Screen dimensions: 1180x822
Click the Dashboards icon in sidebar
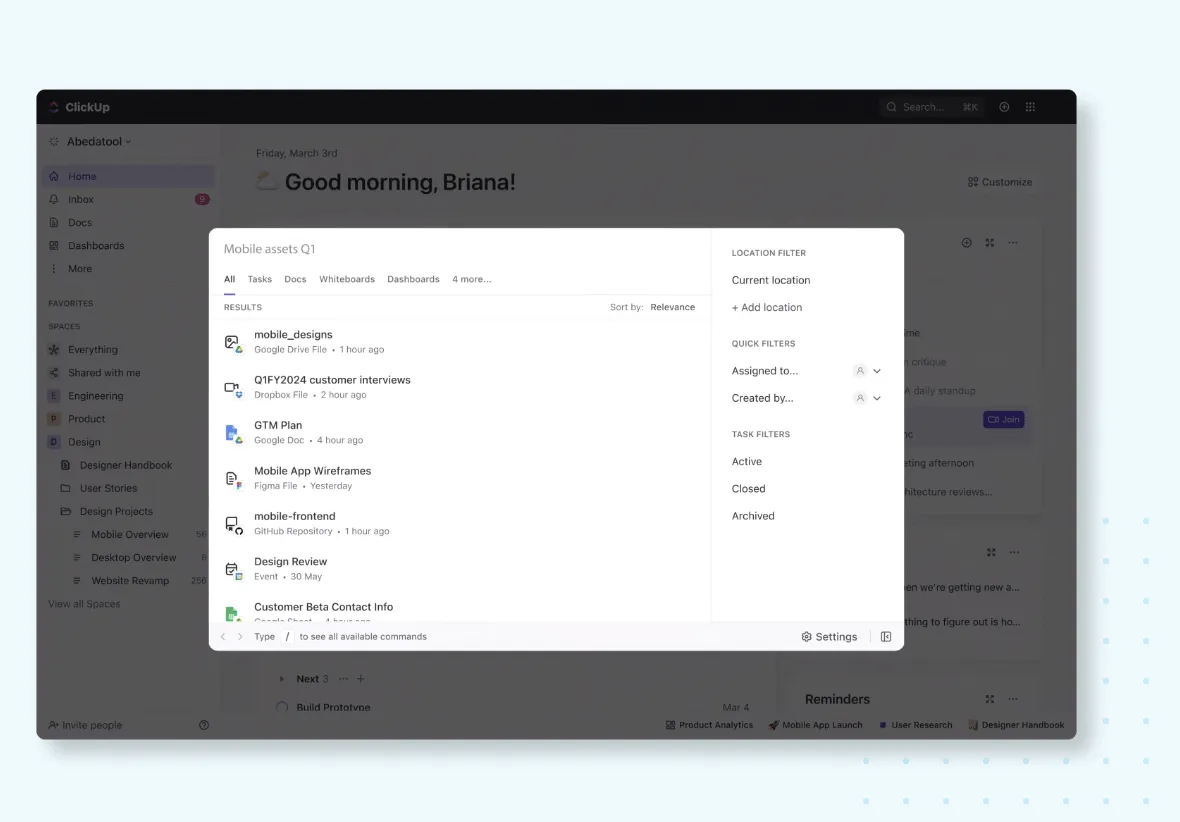[x=54, y=245]
